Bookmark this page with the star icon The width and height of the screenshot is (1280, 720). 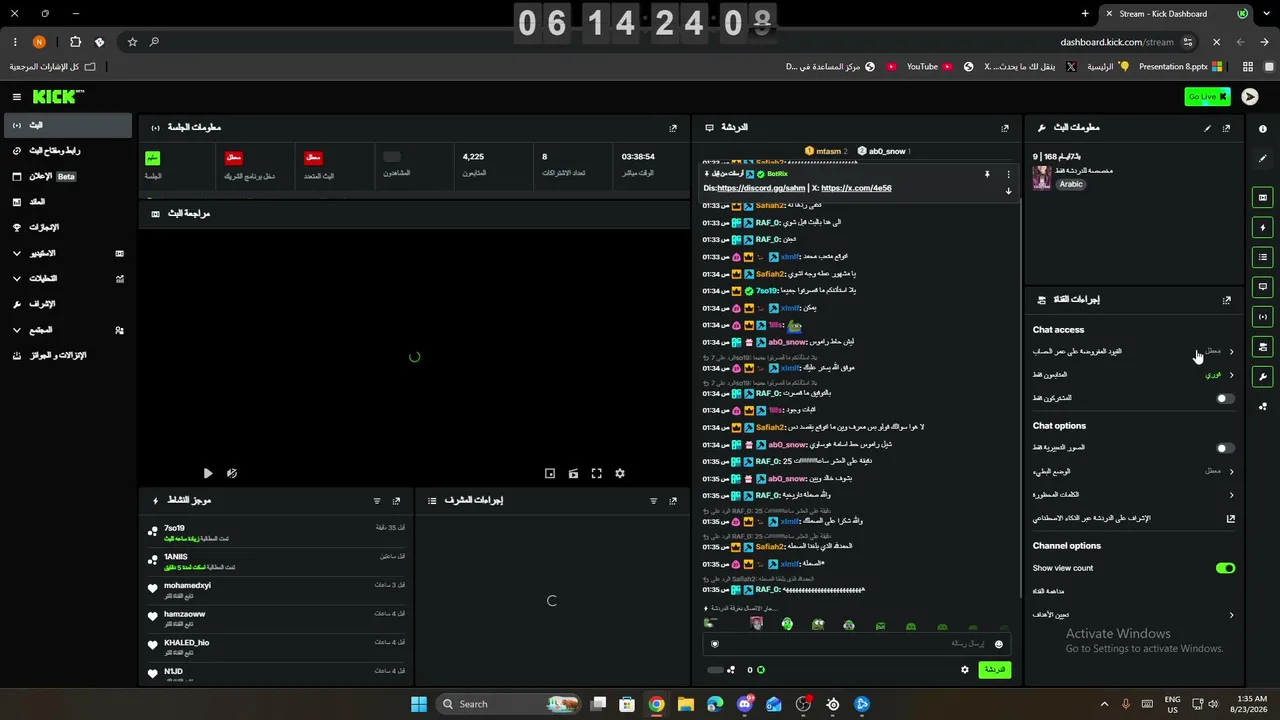click(x=132, y=42)
